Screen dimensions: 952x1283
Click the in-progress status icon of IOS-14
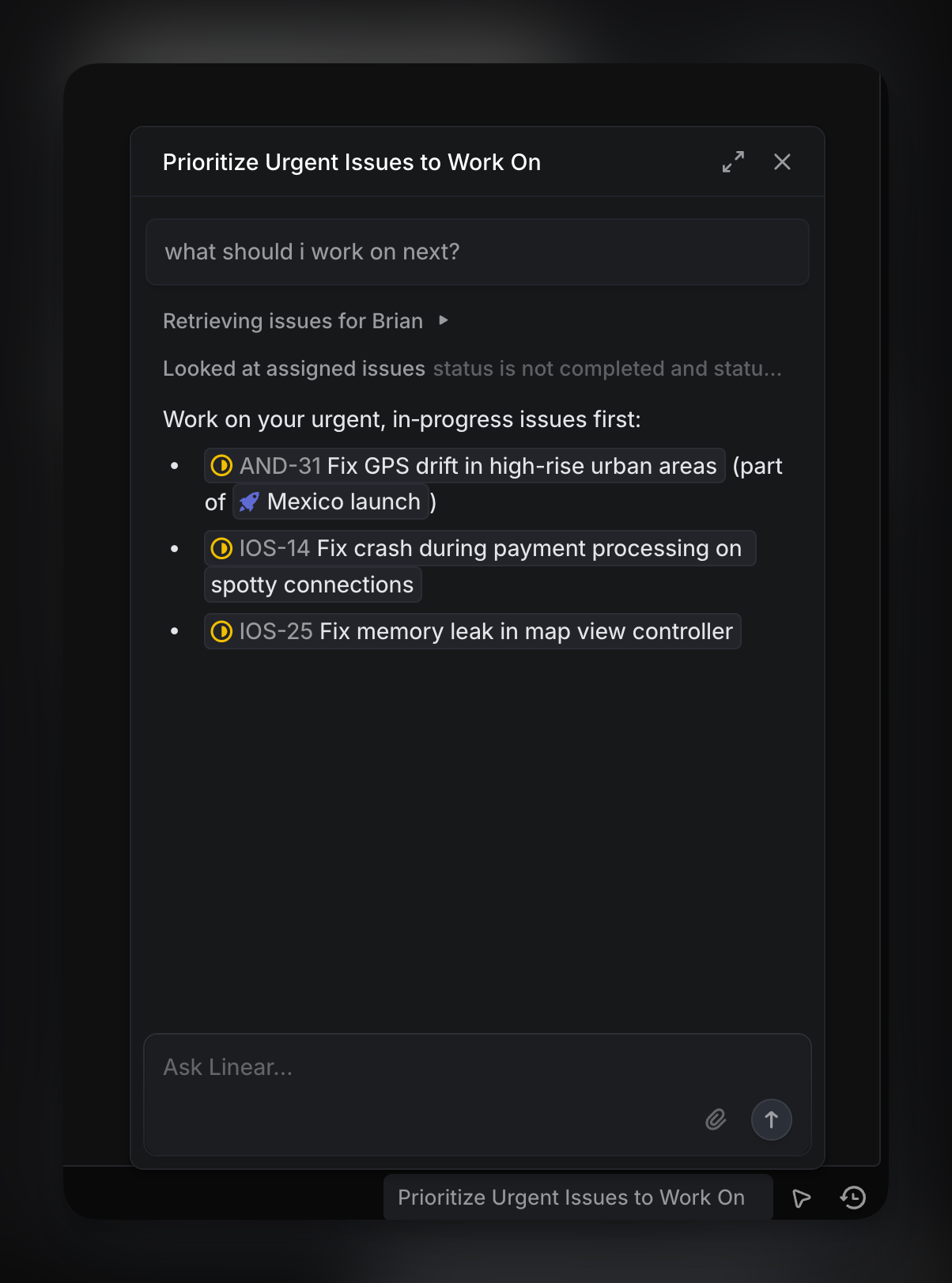click(222, 548)
